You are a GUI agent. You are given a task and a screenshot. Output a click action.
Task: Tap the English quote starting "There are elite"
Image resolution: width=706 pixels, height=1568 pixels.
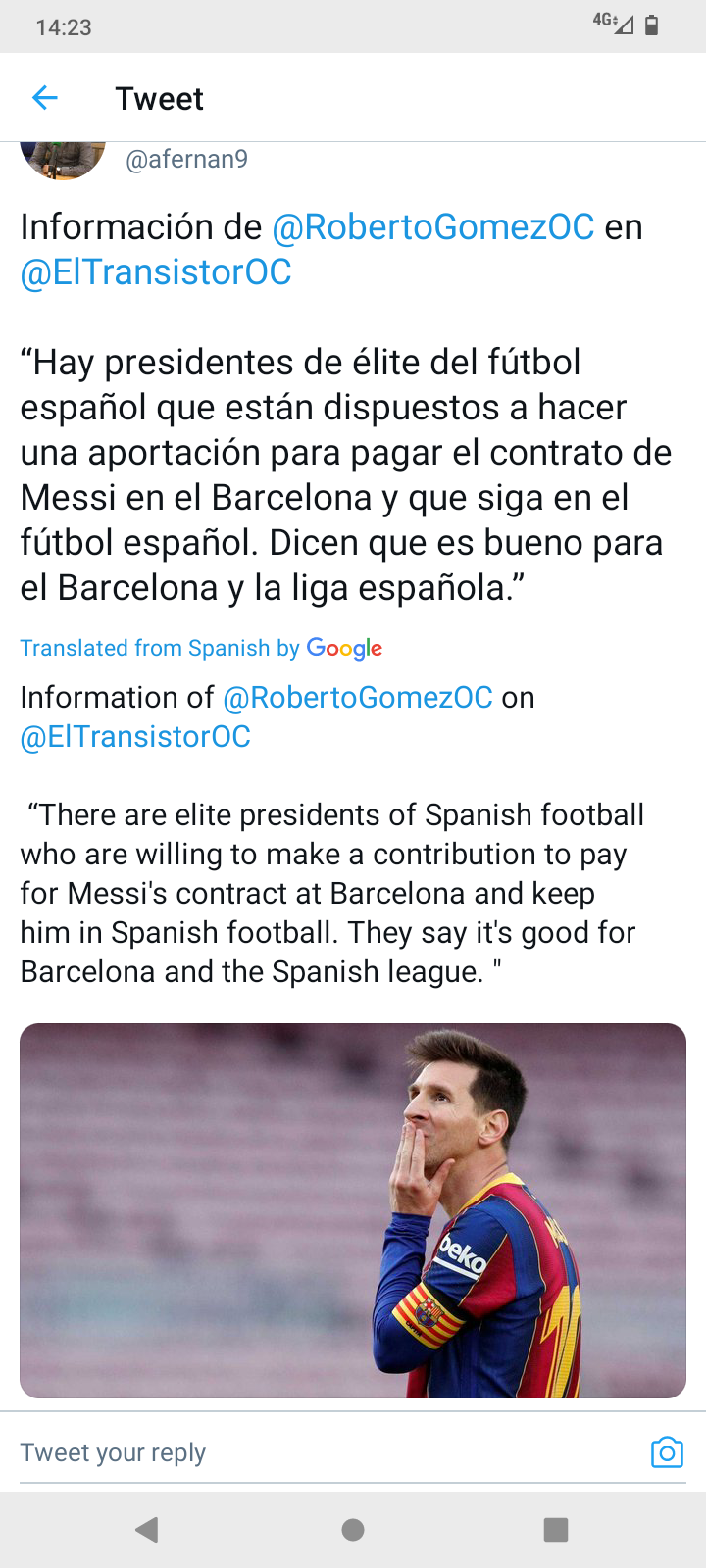tap(333, 893)
